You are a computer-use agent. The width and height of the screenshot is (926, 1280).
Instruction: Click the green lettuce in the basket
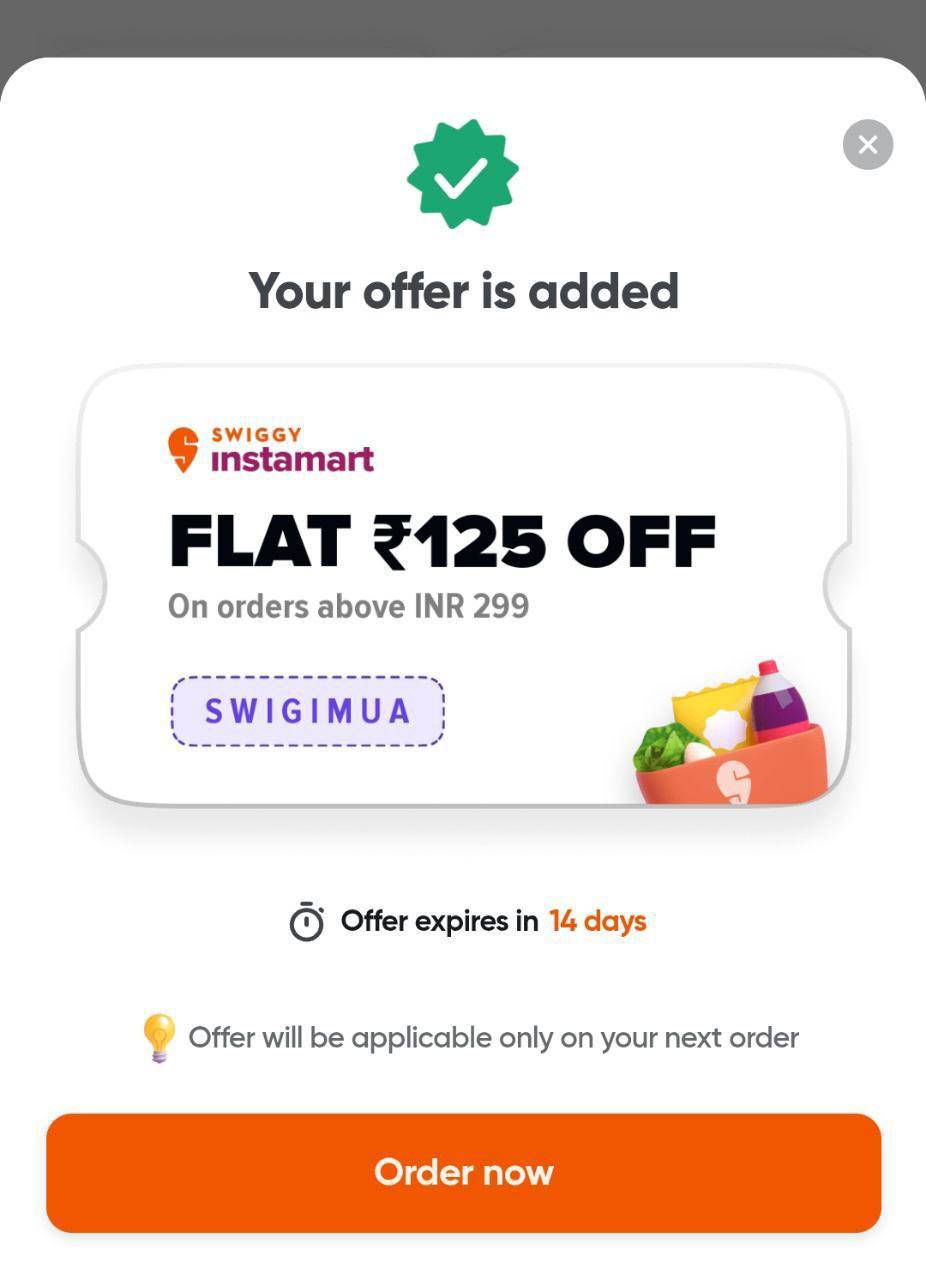(662, 743)
